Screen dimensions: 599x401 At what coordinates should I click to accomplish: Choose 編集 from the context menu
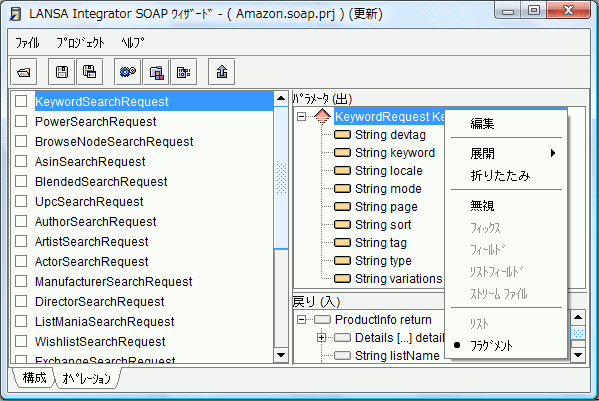(x=482, y=123)
